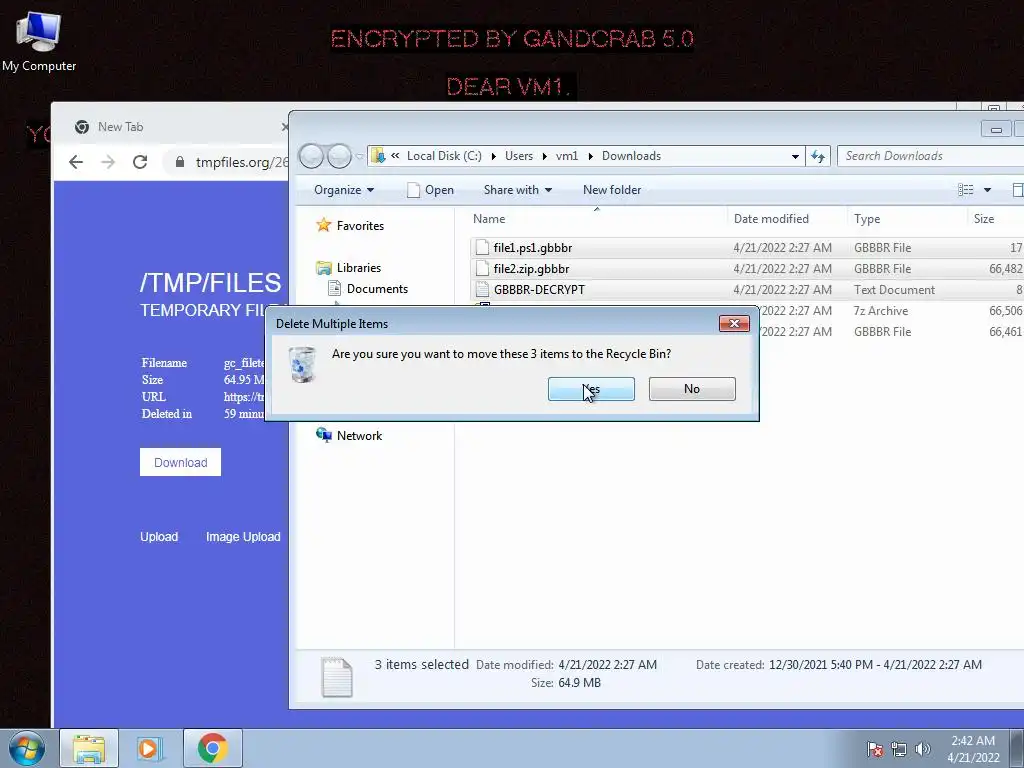Refresh the Downloads folder view
Viewport: 1024px width, 768px height.
[818, 156]
